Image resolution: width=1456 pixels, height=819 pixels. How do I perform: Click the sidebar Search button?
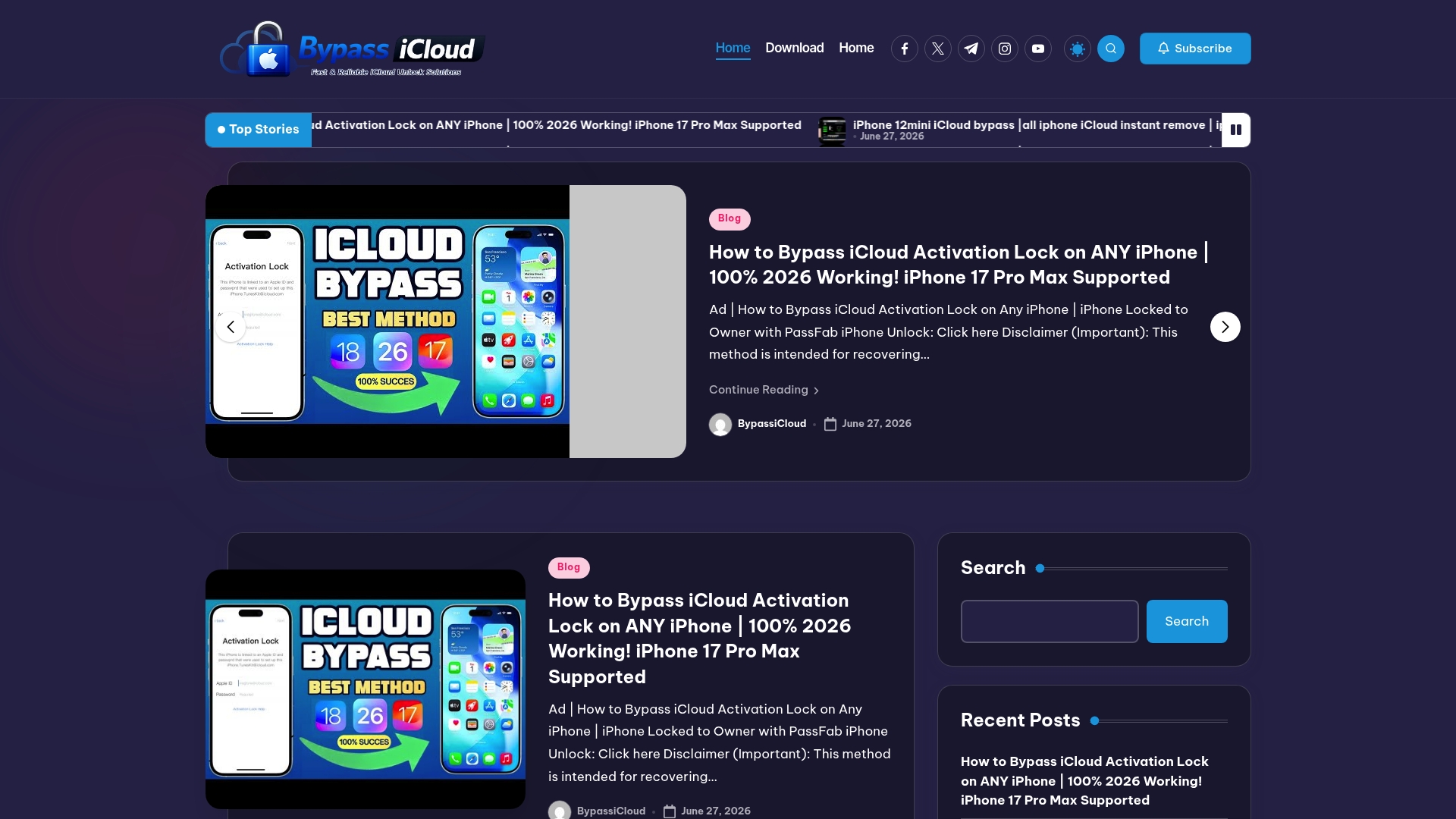1187,621
